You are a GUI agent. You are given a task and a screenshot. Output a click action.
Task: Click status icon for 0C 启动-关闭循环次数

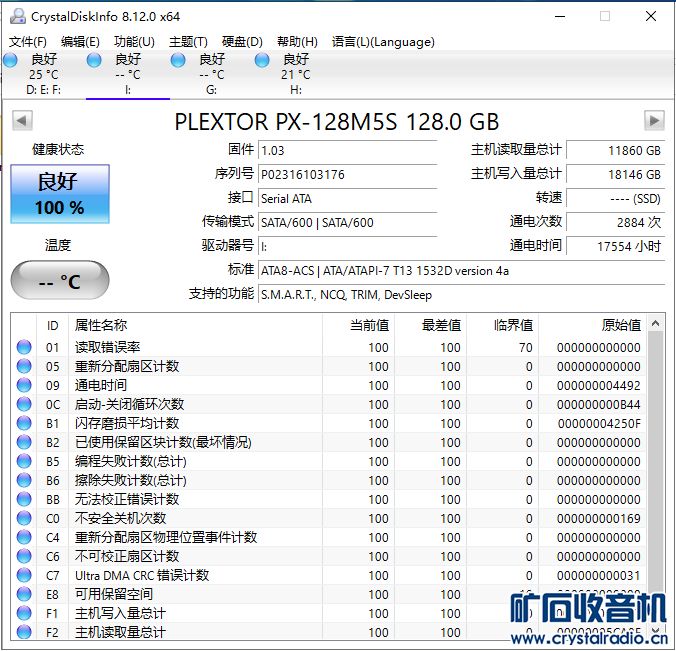click(x=24, y=404)
